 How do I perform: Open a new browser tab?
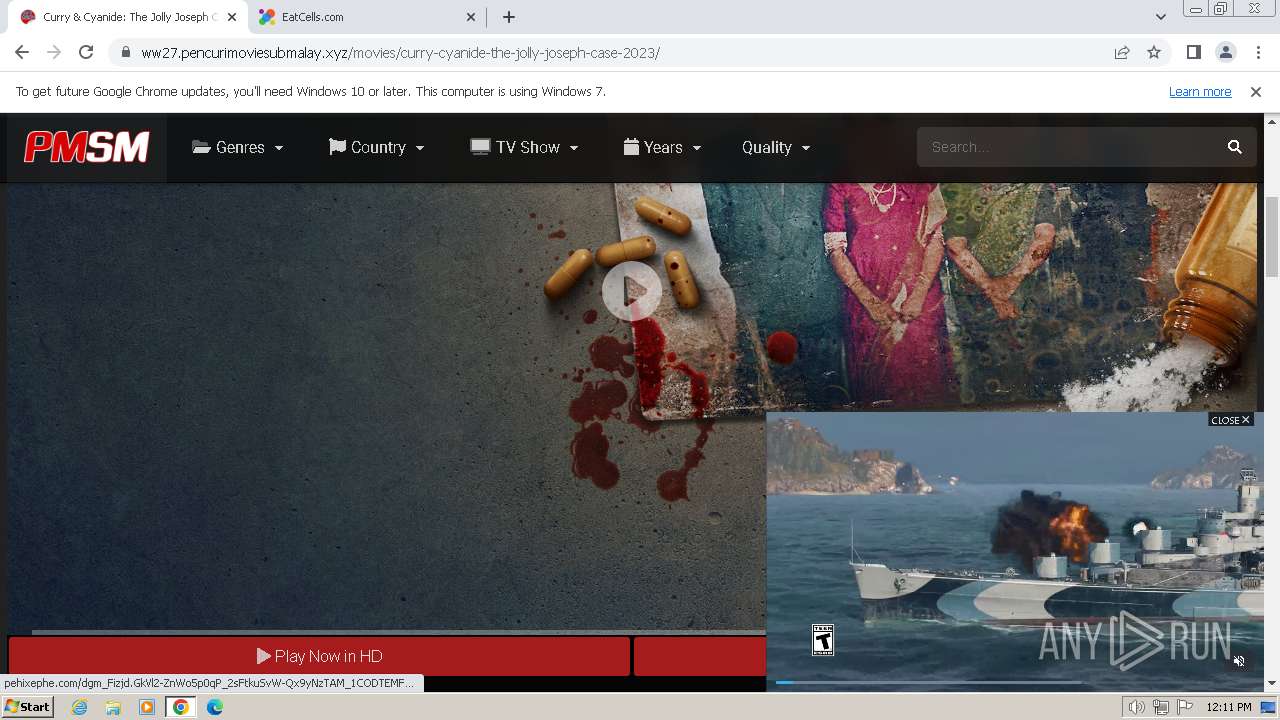pos(509,17)
